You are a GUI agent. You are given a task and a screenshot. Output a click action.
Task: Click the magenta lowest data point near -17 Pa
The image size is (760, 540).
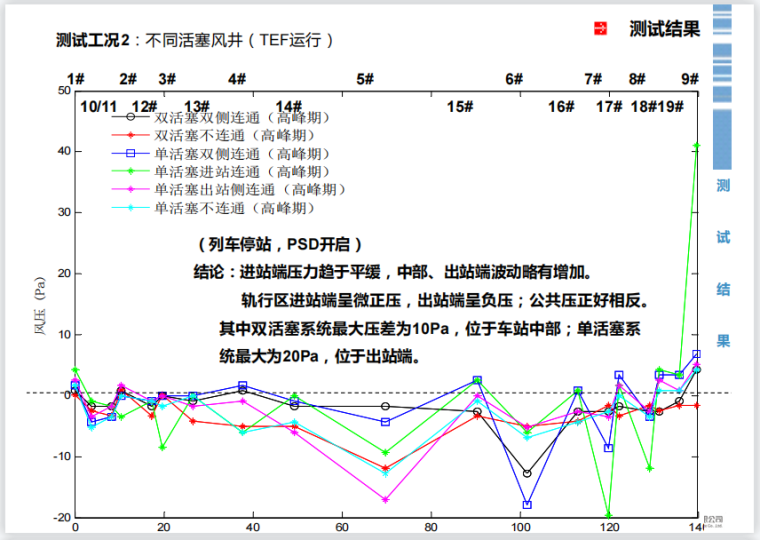(x=386, y=499)
